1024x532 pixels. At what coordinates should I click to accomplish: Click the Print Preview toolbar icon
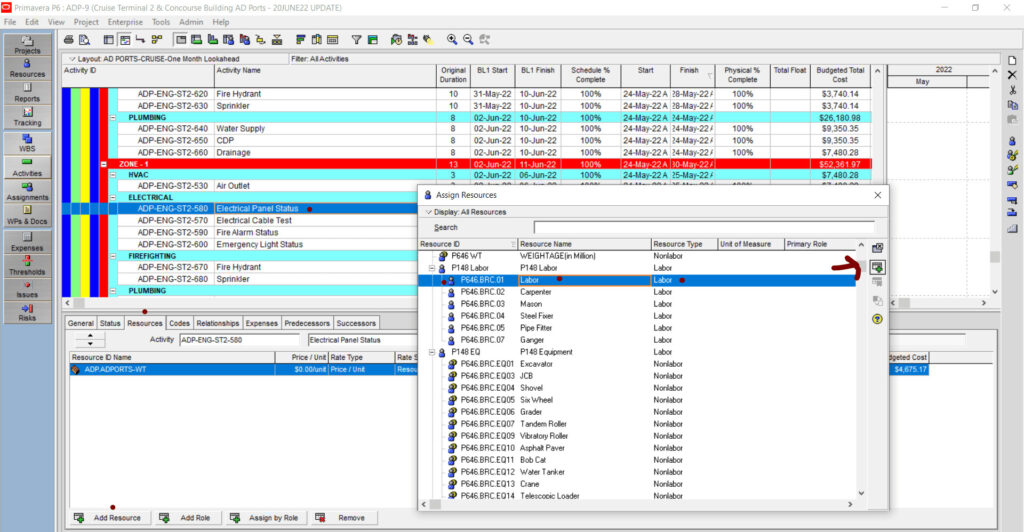(84, 40)
